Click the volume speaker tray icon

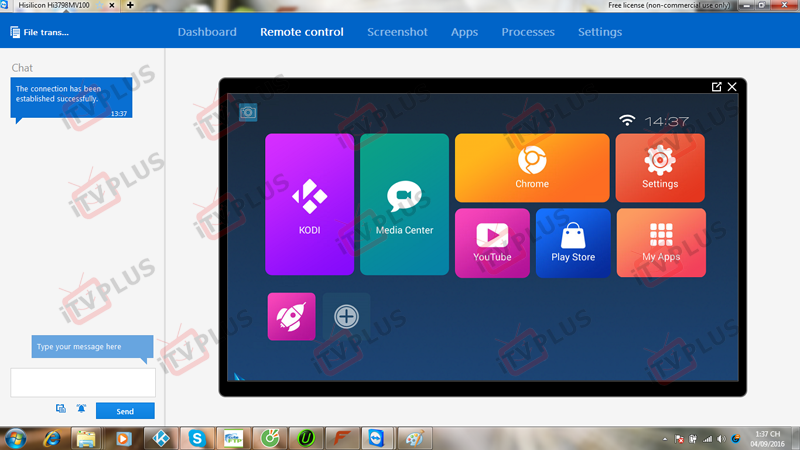point(721,439)
